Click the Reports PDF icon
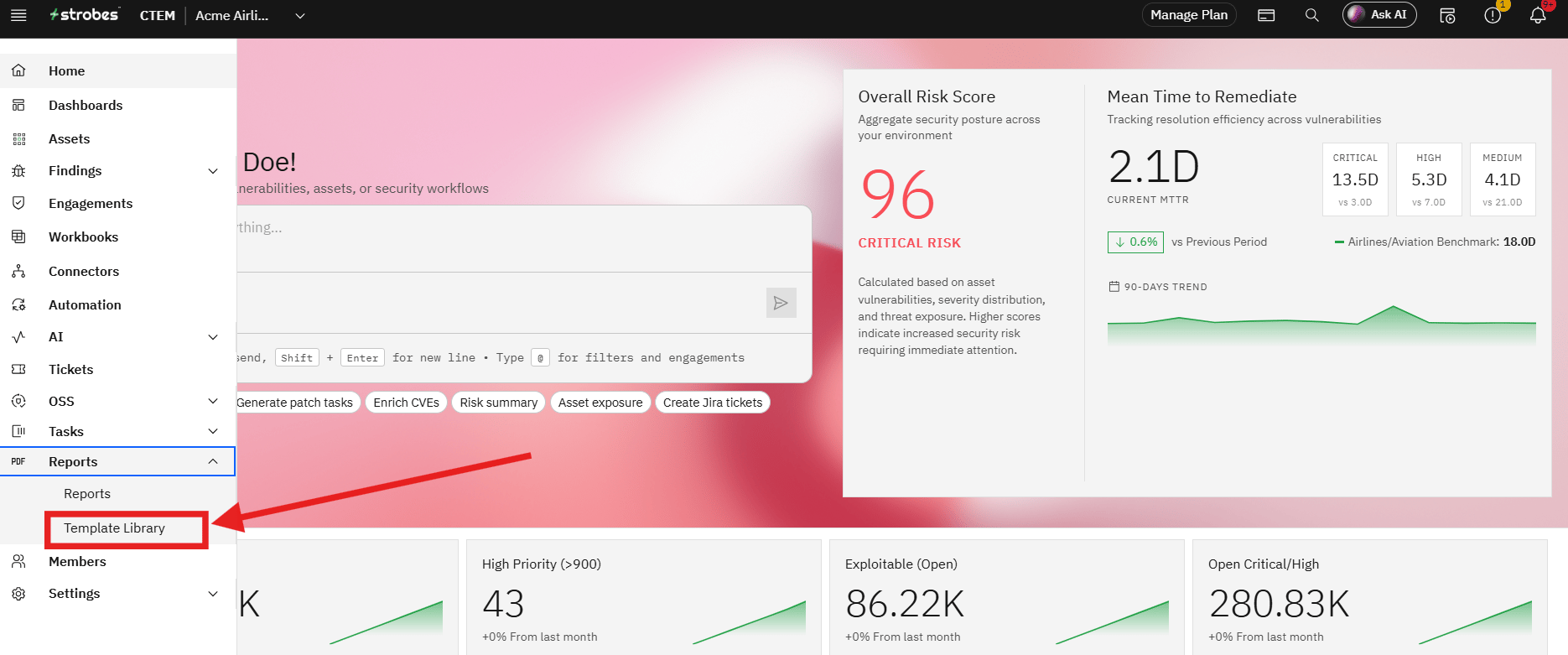Viewport: 1568px width, 655px height. pyautogui.click(x=18, y=462)
